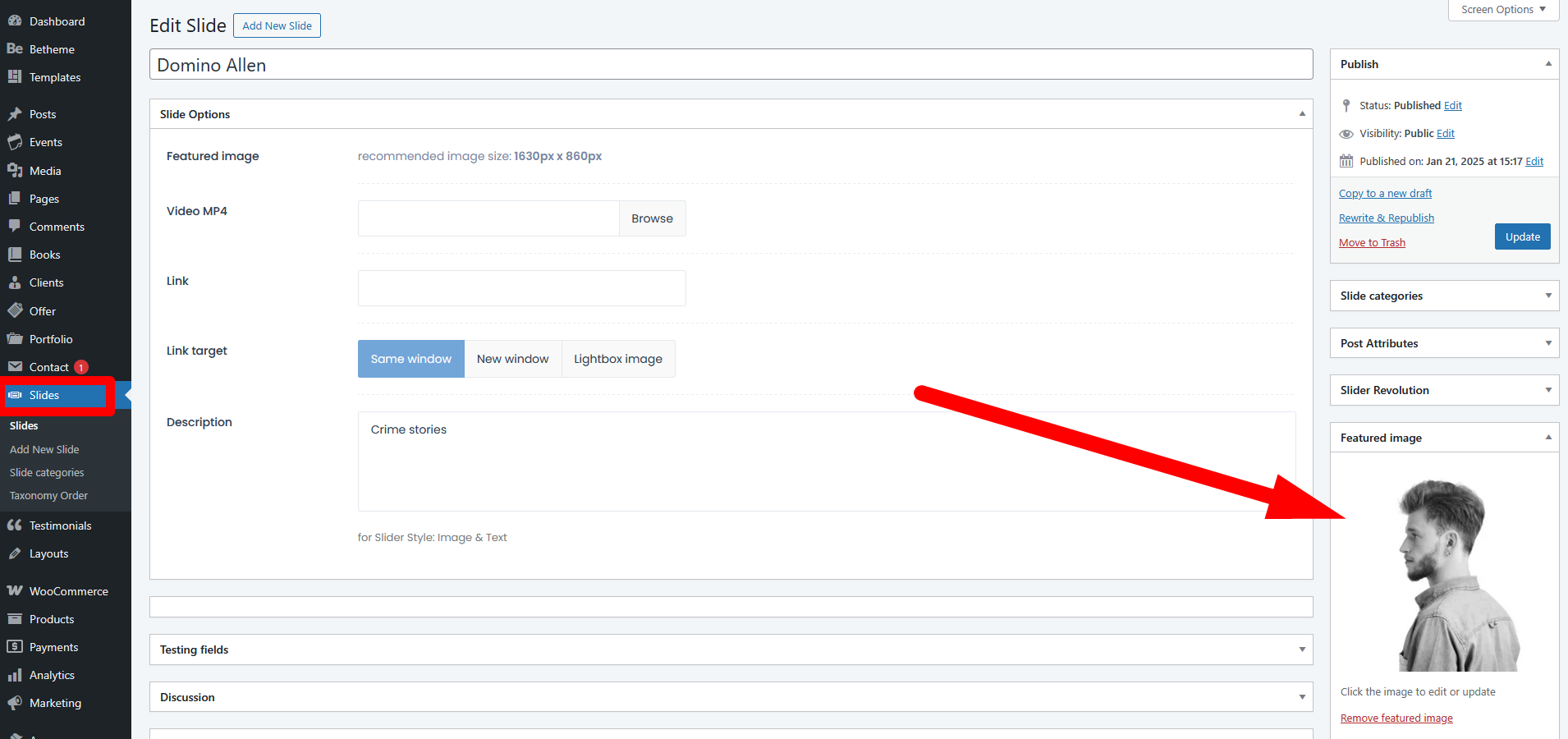Click the Media library icon
Screen dimensions: 1568x739
tap(15, 171)
